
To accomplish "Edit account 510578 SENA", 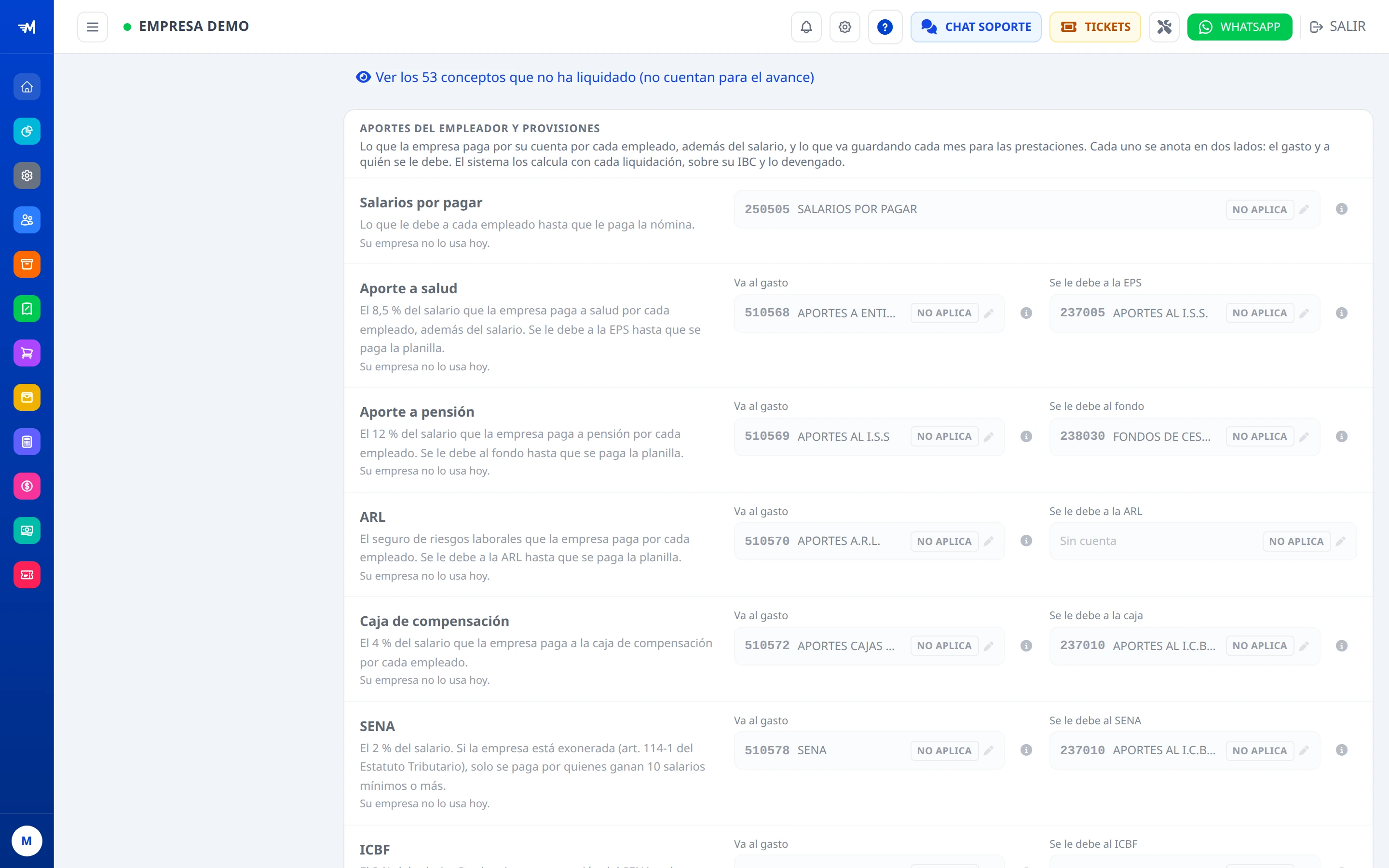I will [x=988, y=751].
